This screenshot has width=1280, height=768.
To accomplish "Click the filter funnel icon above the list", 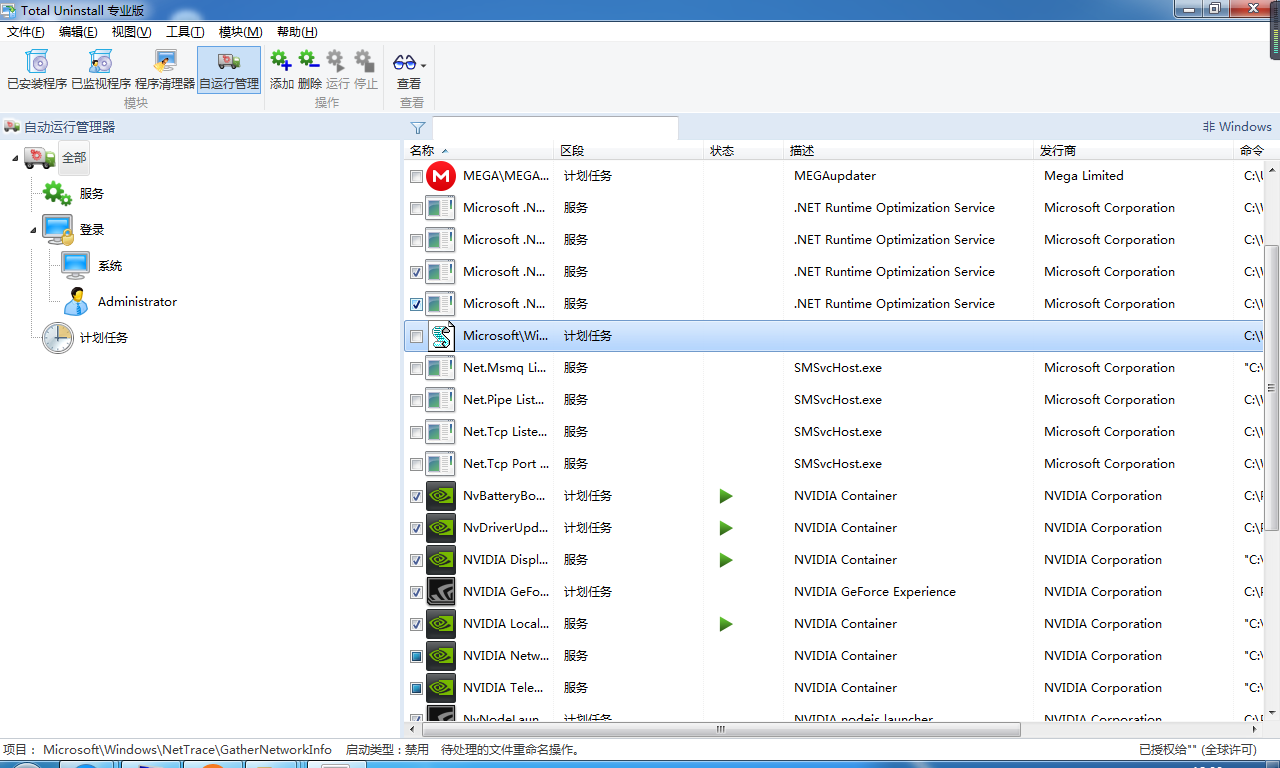I will pyautogui.click(x=418, y=127).
